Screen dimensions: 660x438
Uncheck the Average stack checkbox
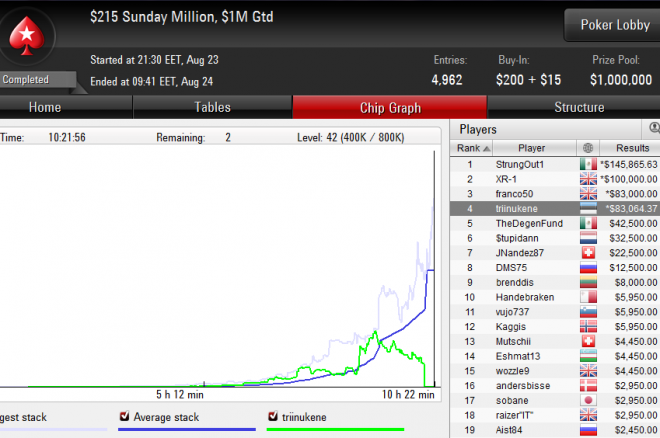[124, 416]
